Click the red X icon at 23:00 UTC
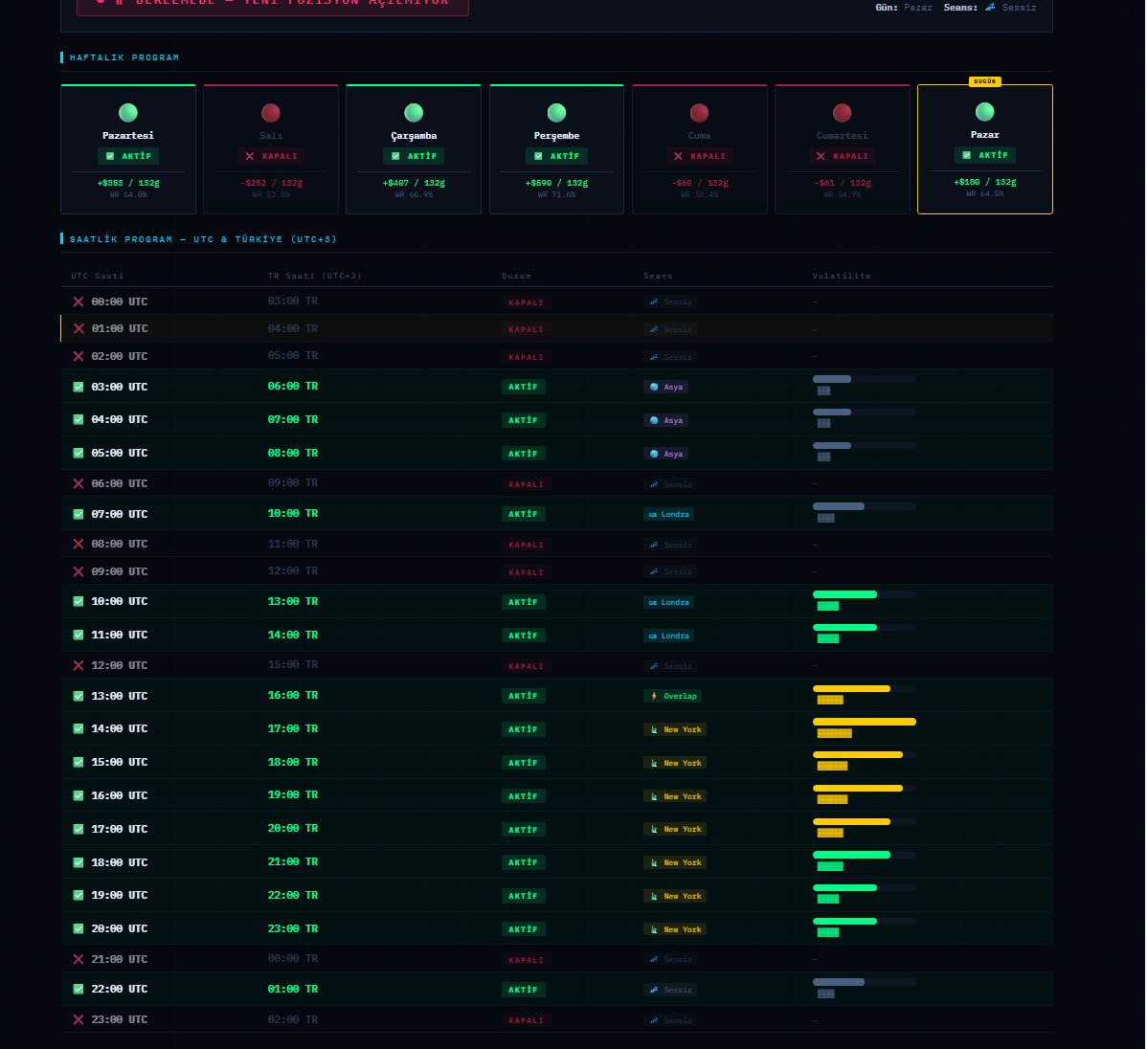This screenshot has height=1049, width=1148. coord(79,1019)
